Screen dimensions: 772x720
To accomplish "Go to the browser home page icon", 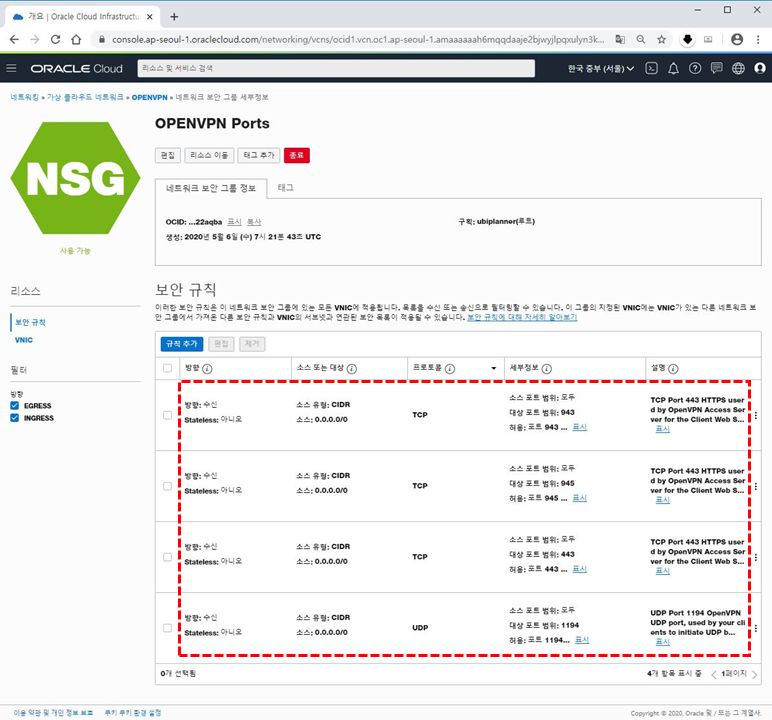I will pyautogui.click(x=76, y=39).
